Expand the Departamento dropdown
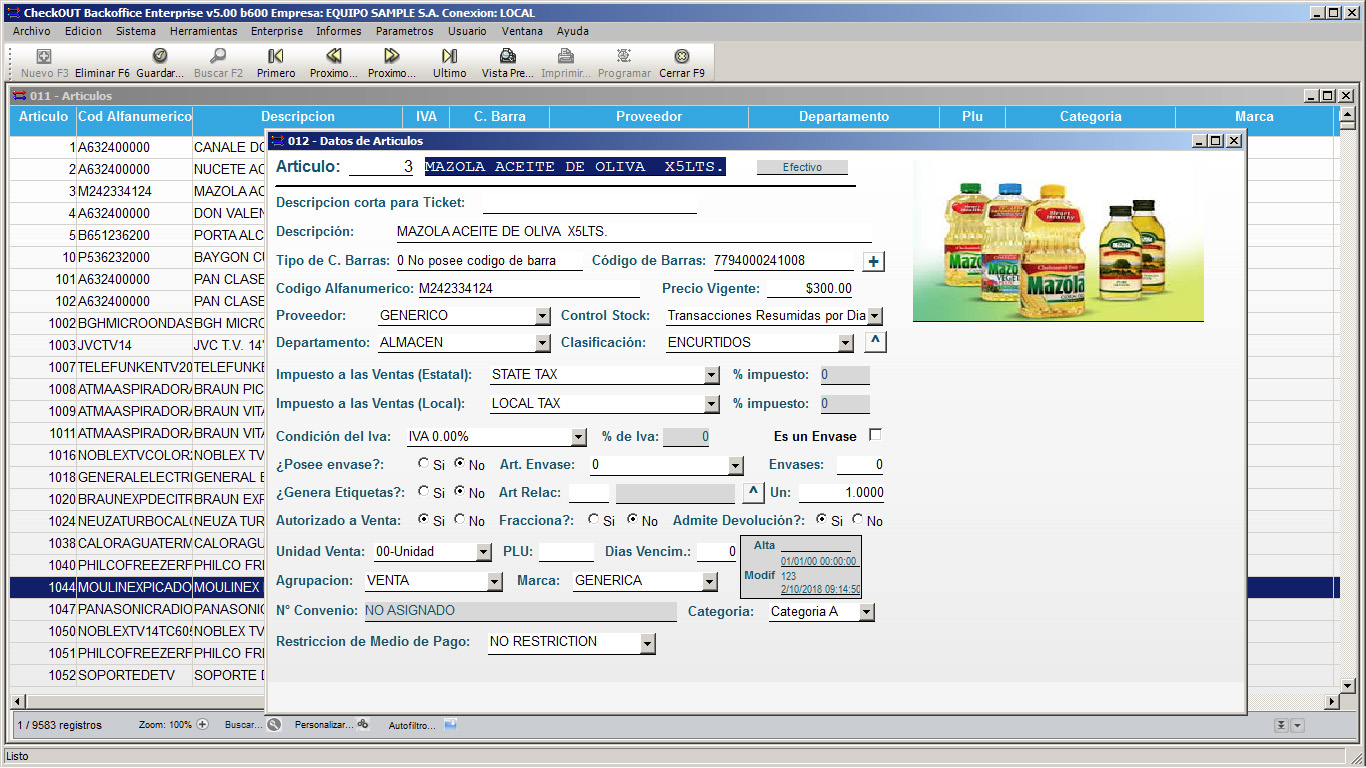This screenshot has height=768, width=1366. click(543, 343)
